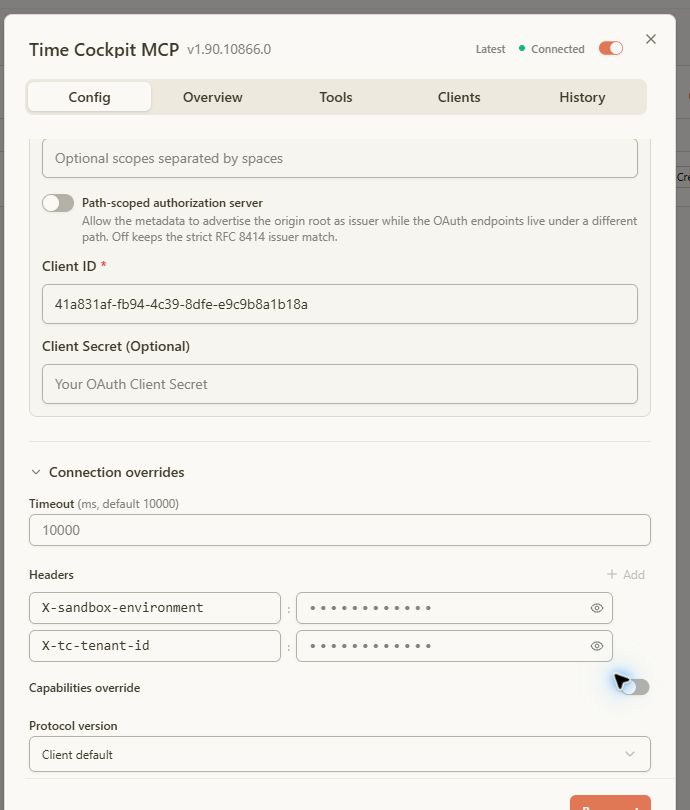The width and height of the screenshot is (690, 810).
Task: Click the Headers section label
Action: point(51,574)
